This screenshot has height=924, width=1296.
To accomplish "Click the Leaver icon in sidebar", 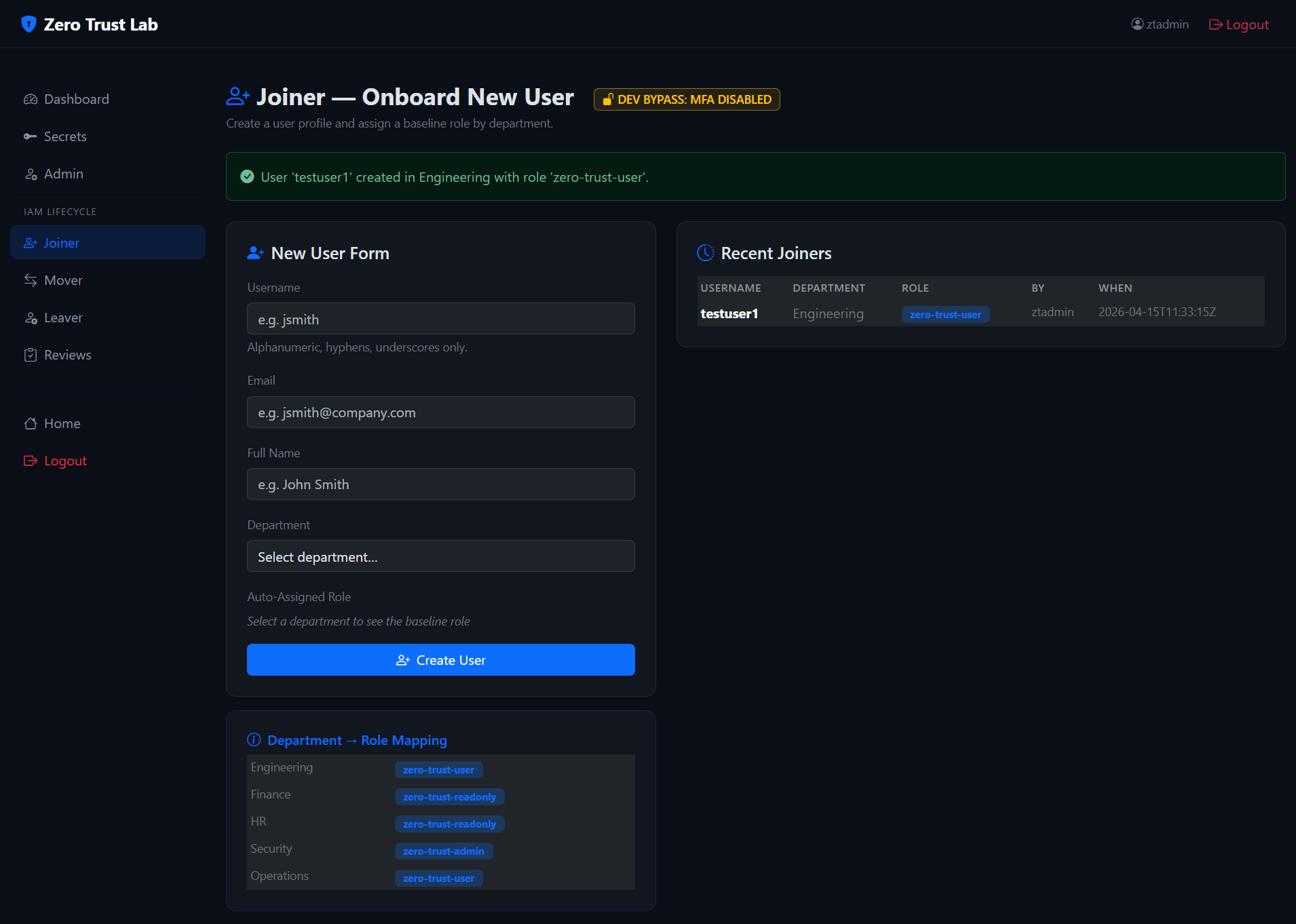I will (x=31, y=318).
